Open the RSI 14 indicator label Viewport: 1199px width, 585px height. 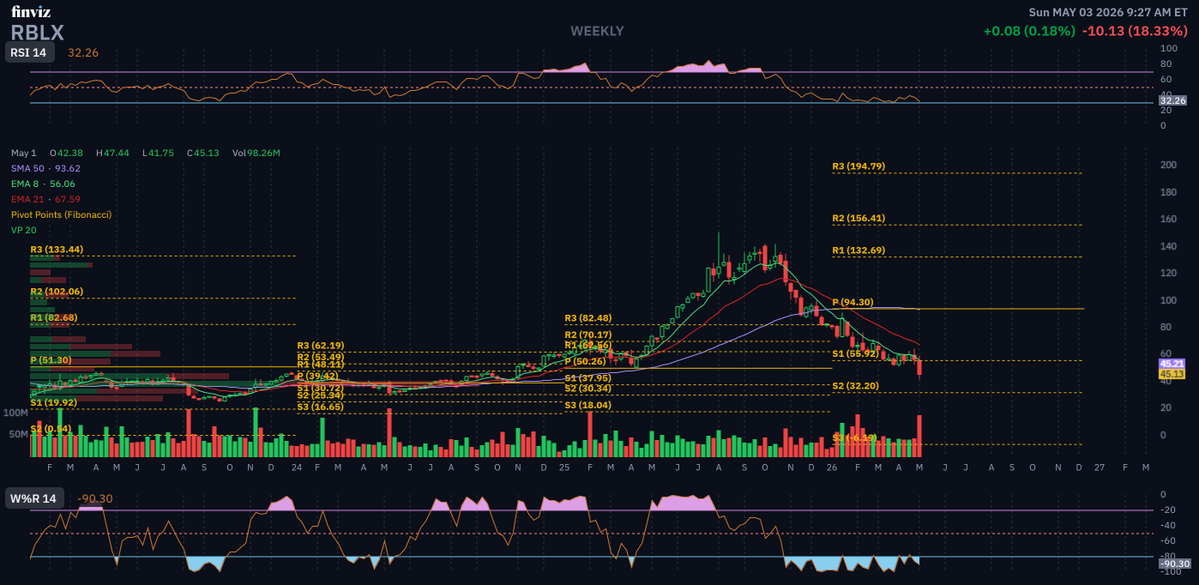(31, 53)
